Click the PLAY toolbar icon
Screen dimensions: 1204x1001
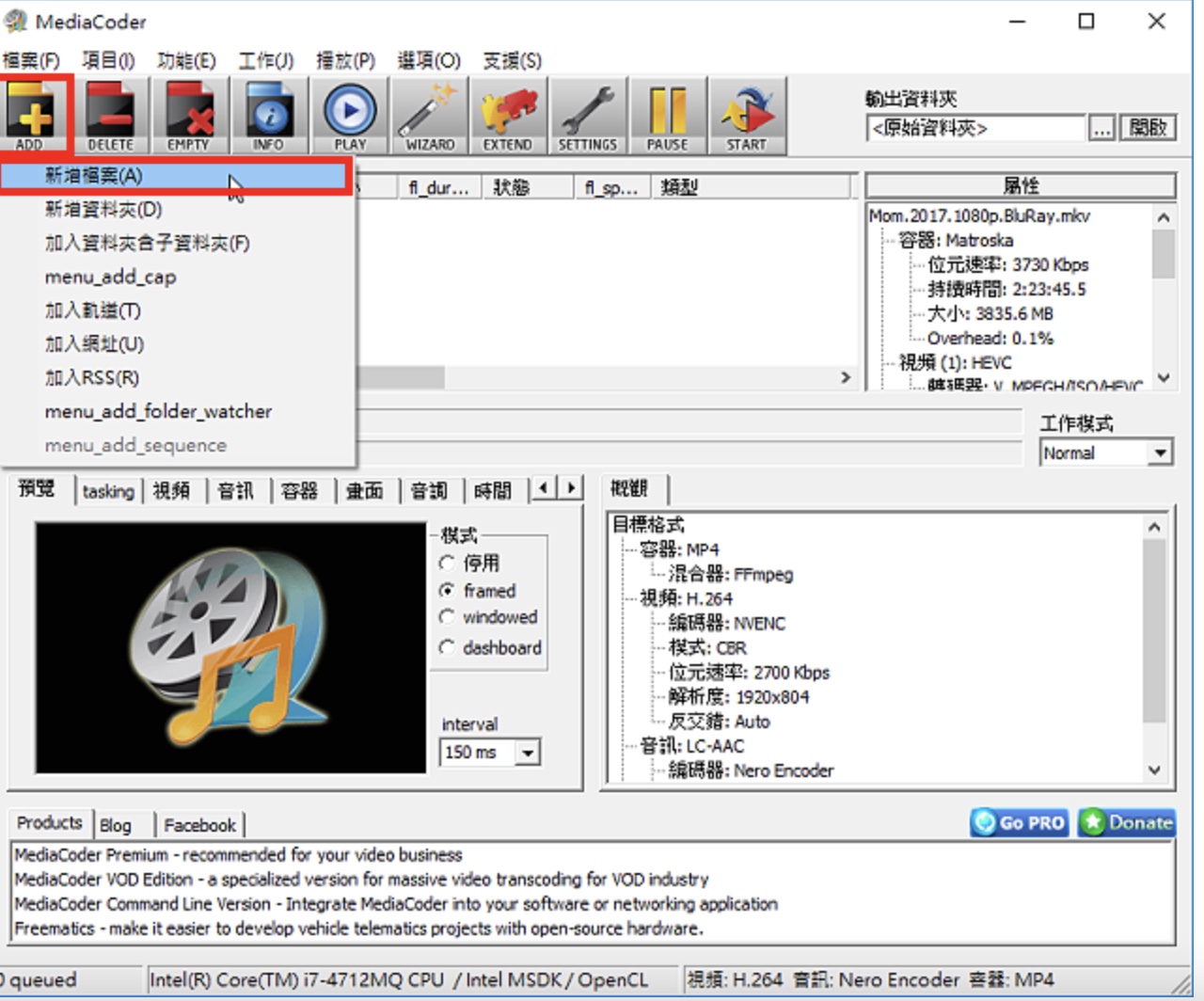click(350, 115)
